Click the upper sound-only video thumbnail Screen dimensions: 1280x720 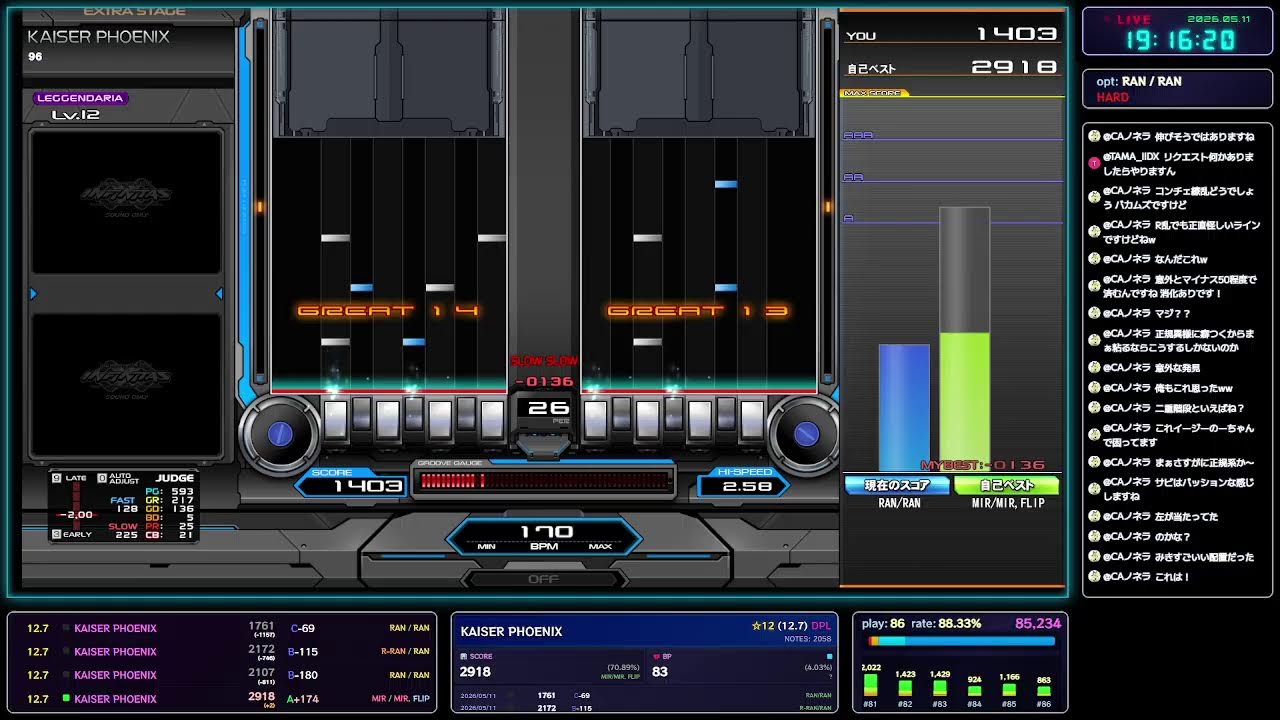[x=126, y=202]
